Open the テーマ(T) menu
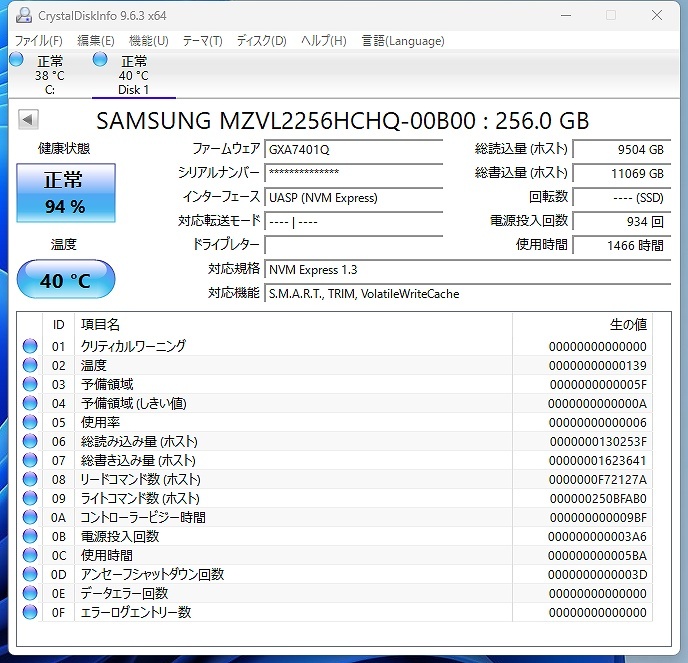 203,41
